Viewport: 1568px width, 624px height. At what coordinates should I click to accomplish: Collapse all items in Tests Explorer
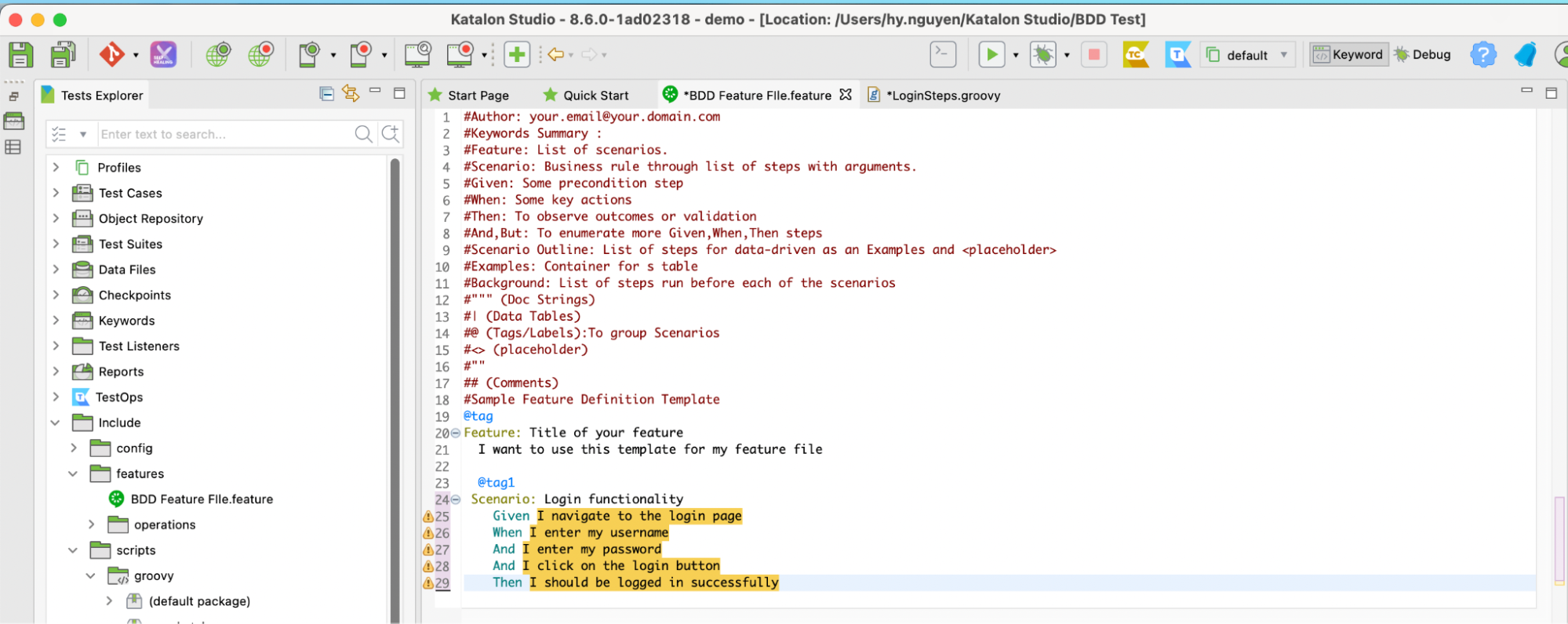point(327,94)
